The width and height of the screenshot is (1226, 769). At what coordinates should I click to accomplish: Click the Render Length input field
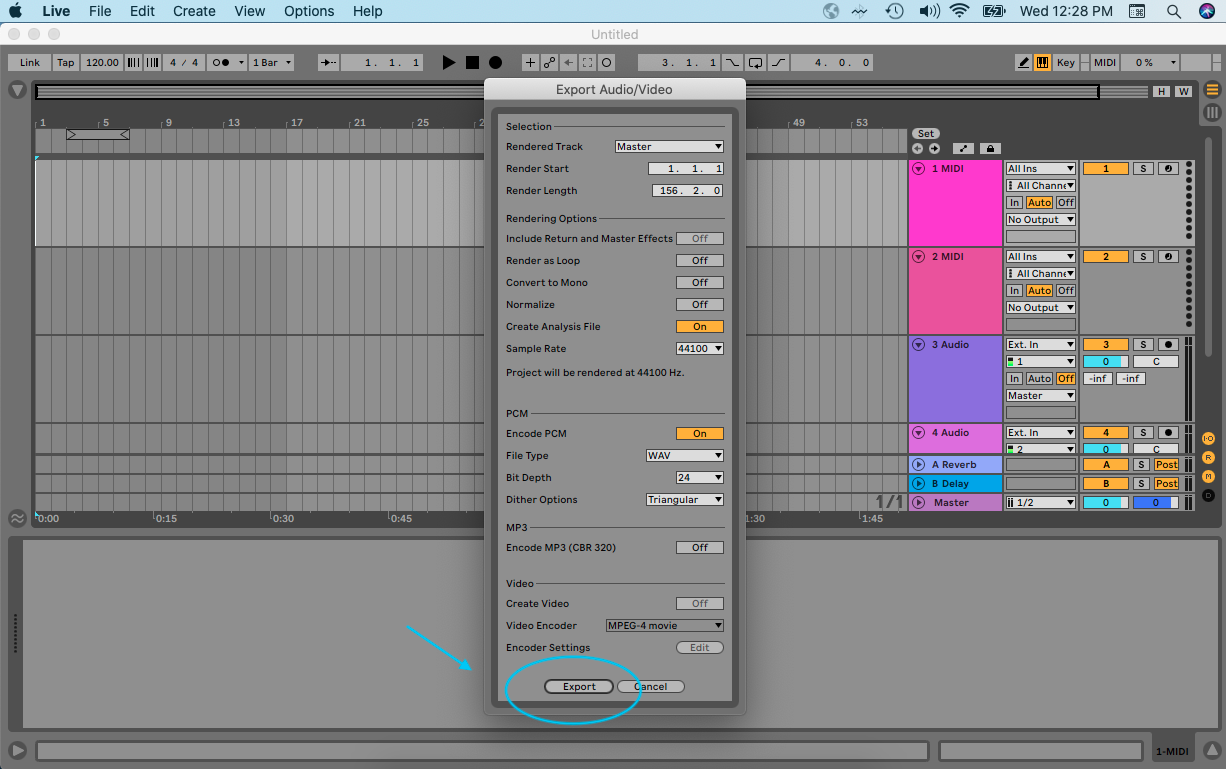click(687, 191)
